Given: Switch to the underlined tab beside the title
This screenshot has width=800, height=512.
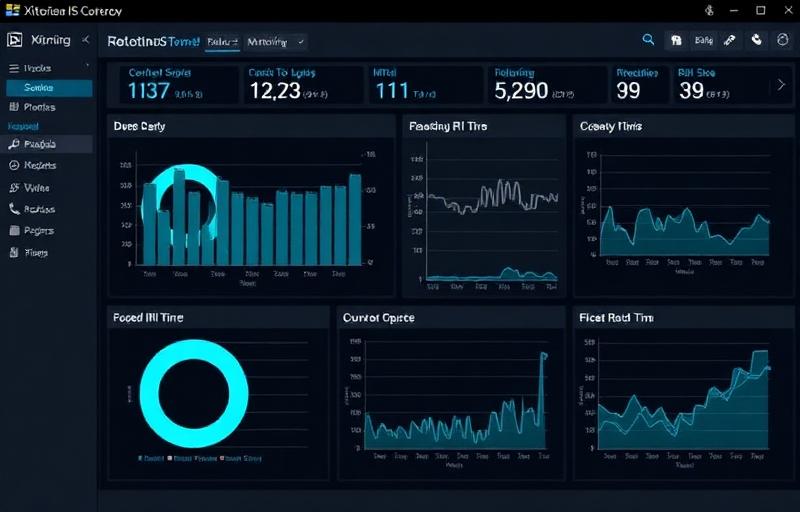Looking at the screenshot, I should pos(222,42).
